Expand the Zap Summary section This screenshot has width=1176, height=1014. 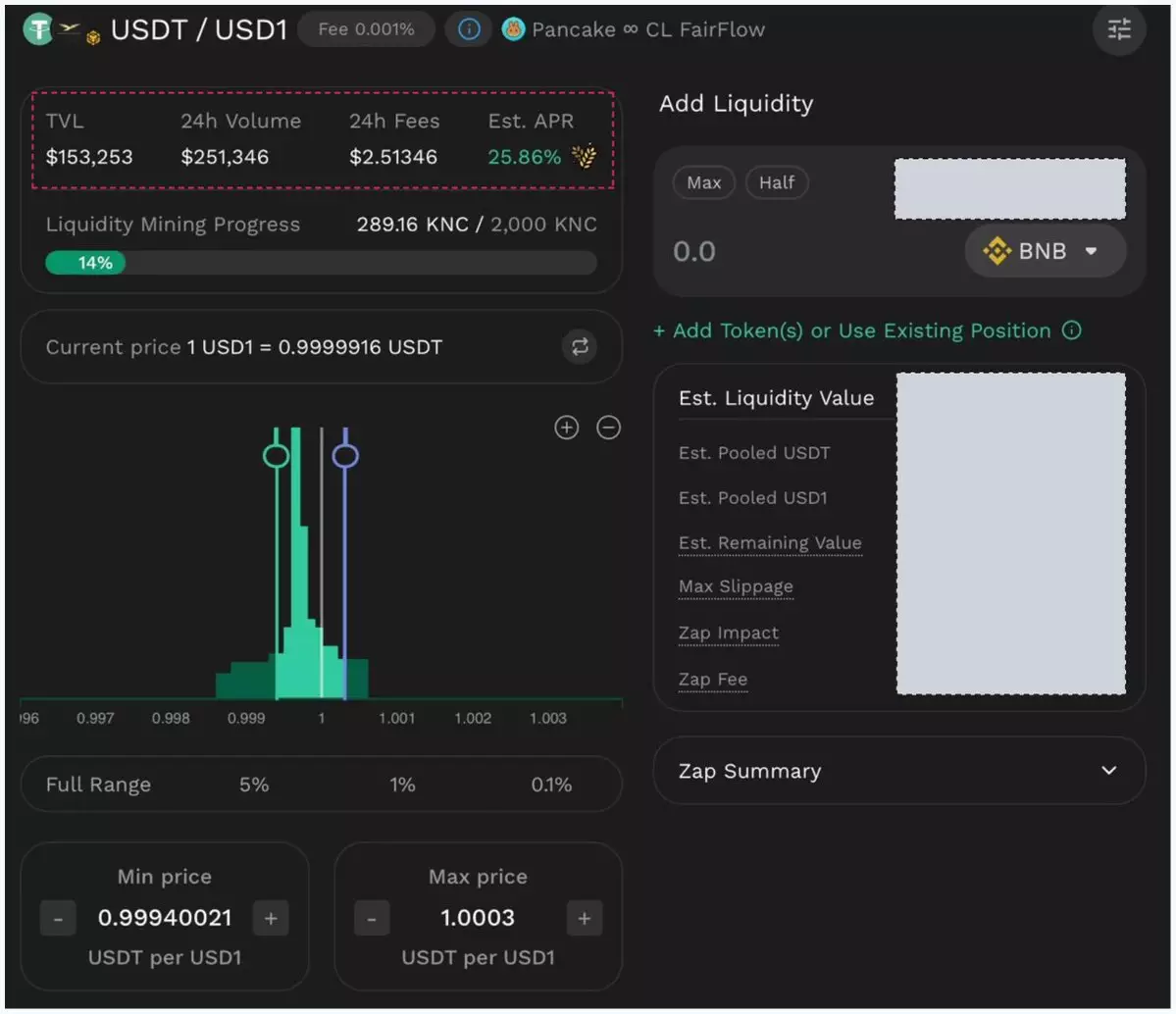coord(1108,771)
